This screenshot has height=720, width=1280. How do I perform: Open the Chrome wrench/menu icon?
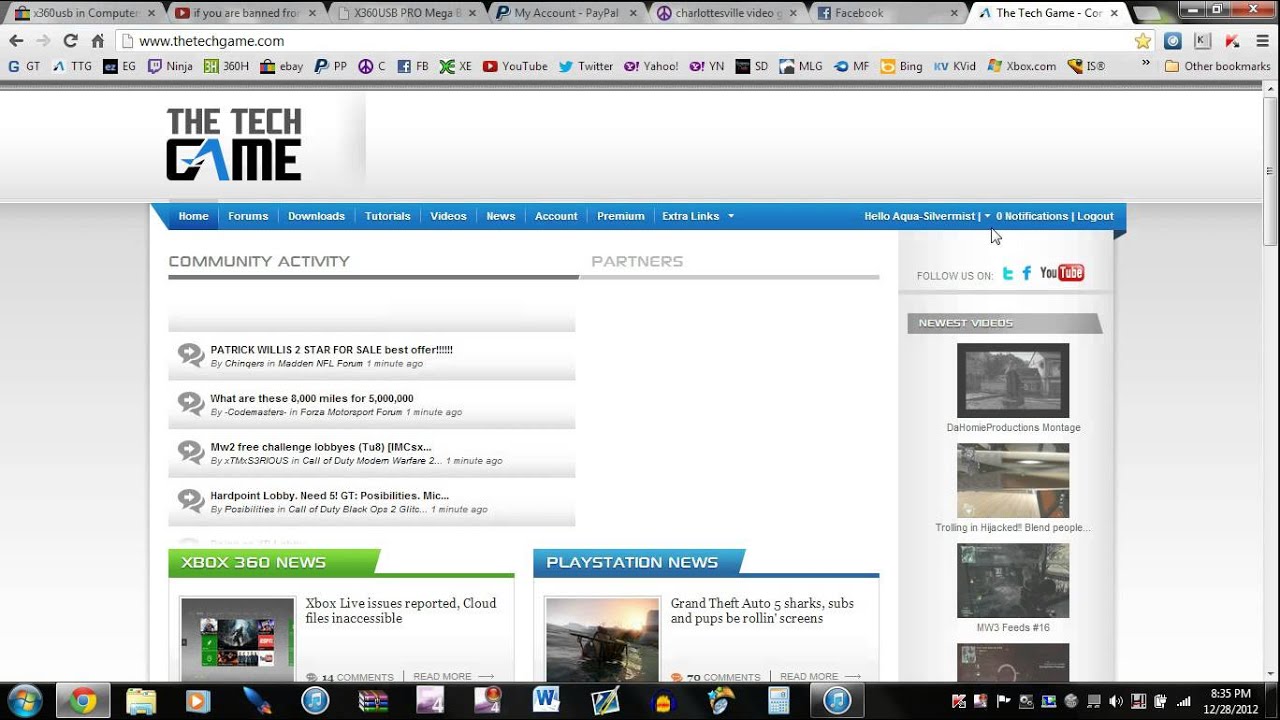coord(1261,41)
